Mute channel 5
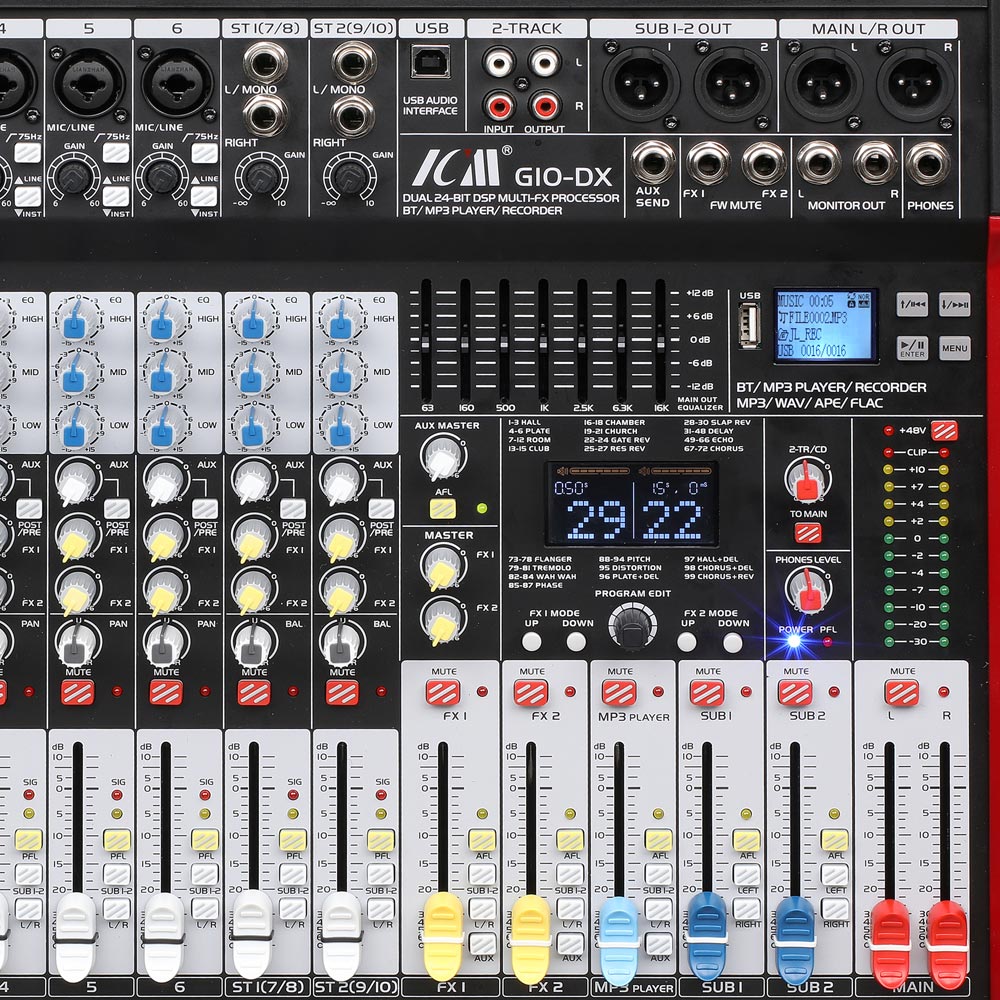 point(78,692)
